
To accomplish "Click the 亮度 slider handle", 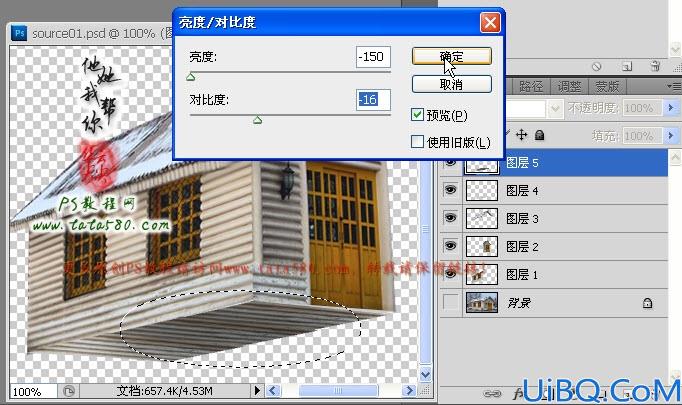I will 191,77.
